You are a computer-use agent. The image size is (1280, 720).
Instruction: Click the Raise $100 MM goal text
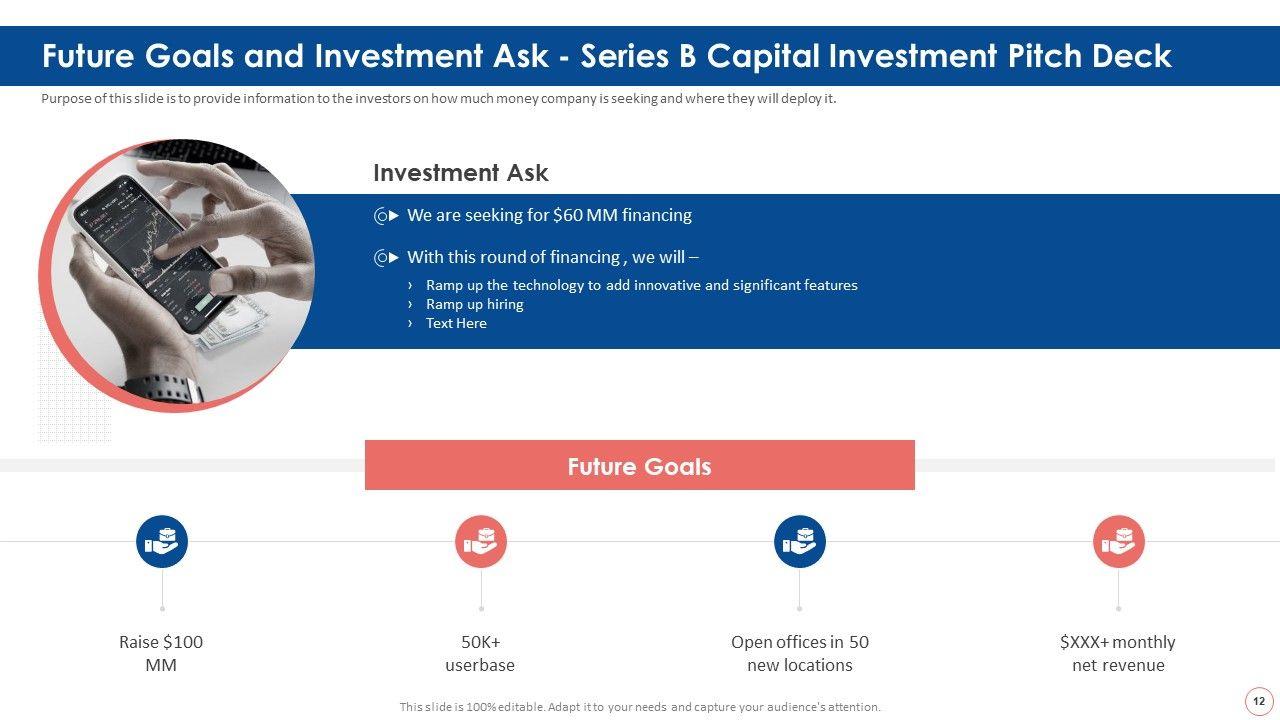[x=161, y=653]
